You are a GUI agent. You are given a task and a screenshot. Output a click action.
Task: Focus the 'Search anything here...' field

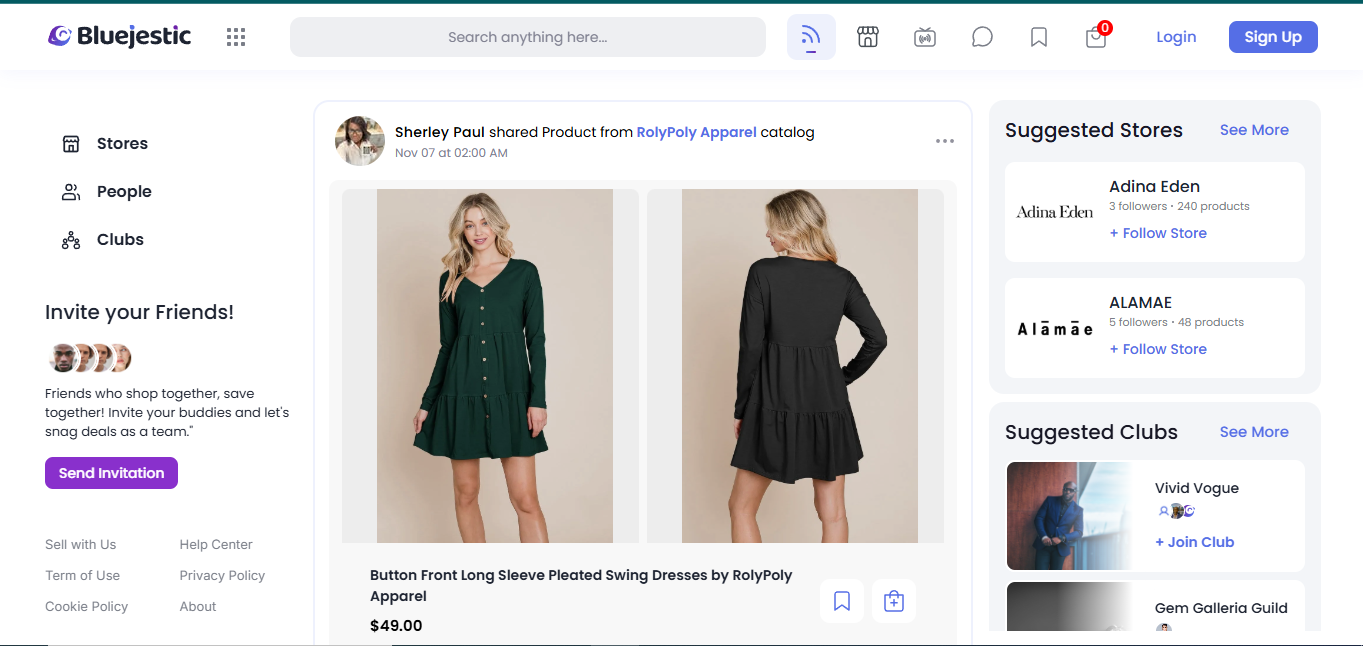(x=528, y=37)
